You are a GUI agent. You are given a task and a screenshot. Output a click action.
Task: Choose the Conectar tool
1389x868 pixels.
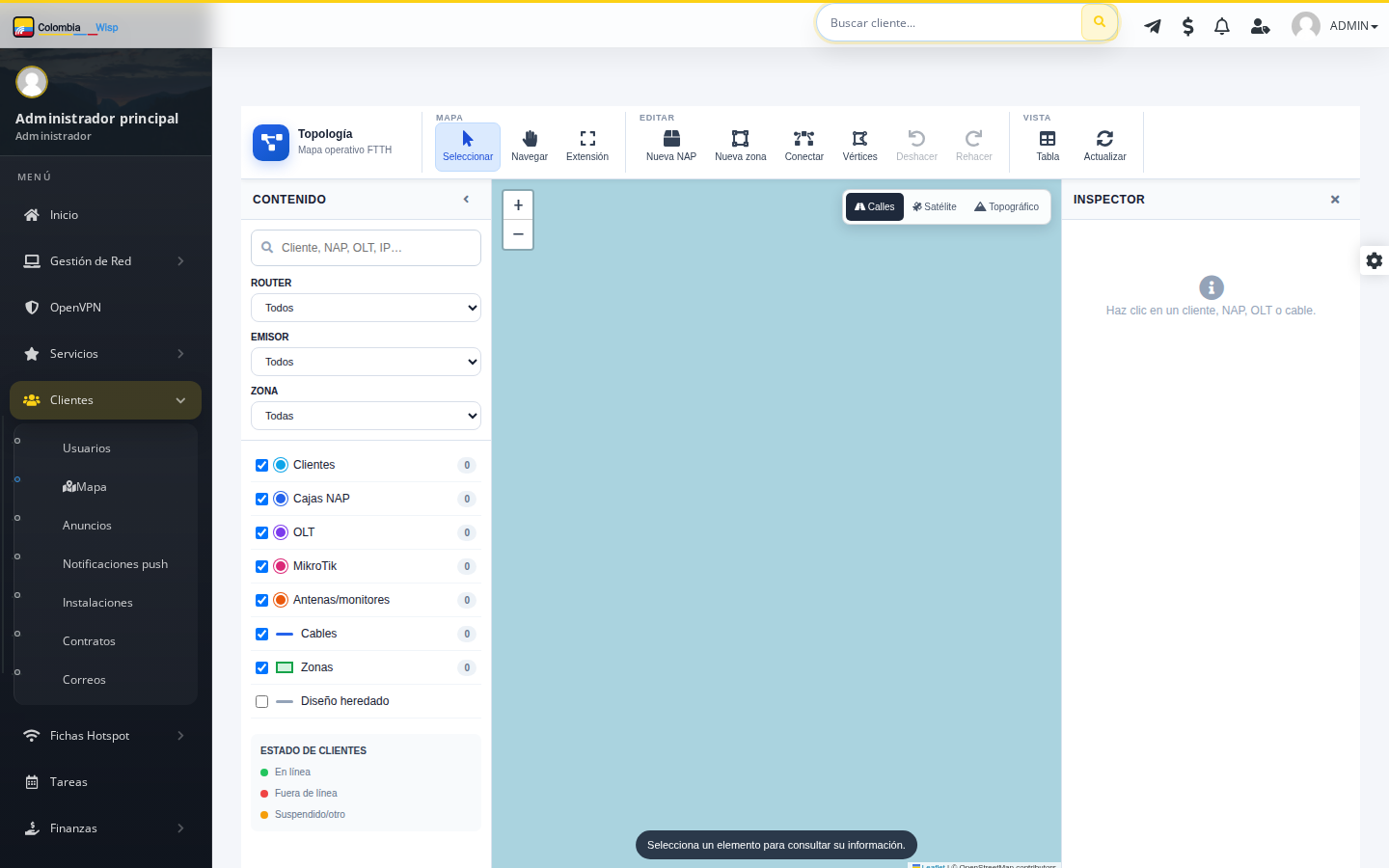(804, 147)
